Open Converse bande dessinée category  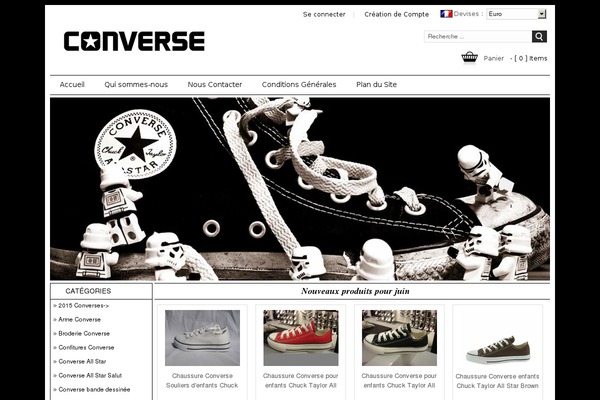click(92, 390)
